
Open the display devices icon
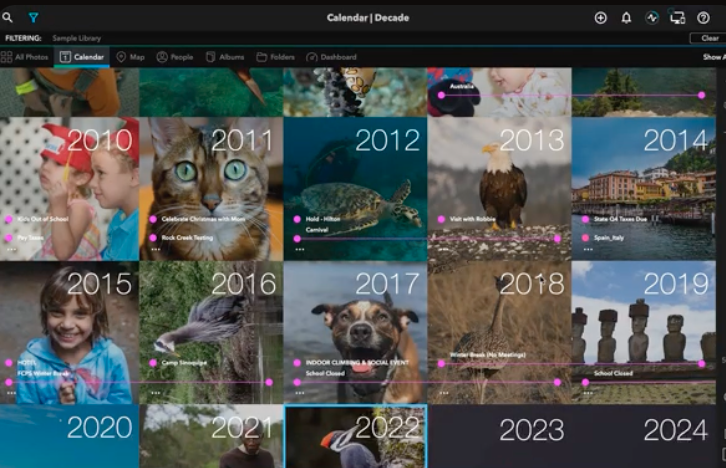pos(677,18)
